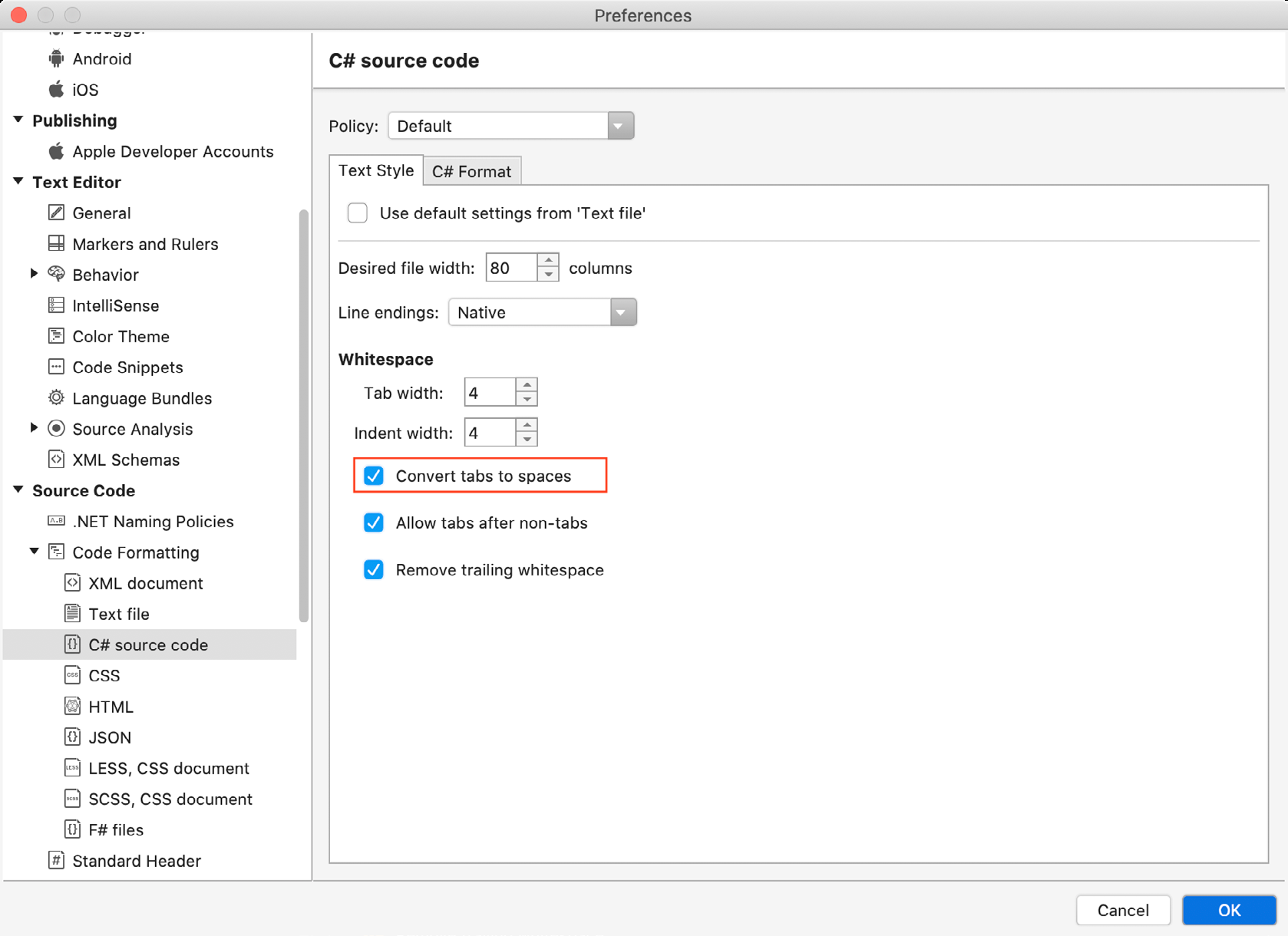This screenshot has width=1288, height=936.
Task: Uncheck Allow tabs after non-tabs
Action: click(x=374, y=522)
